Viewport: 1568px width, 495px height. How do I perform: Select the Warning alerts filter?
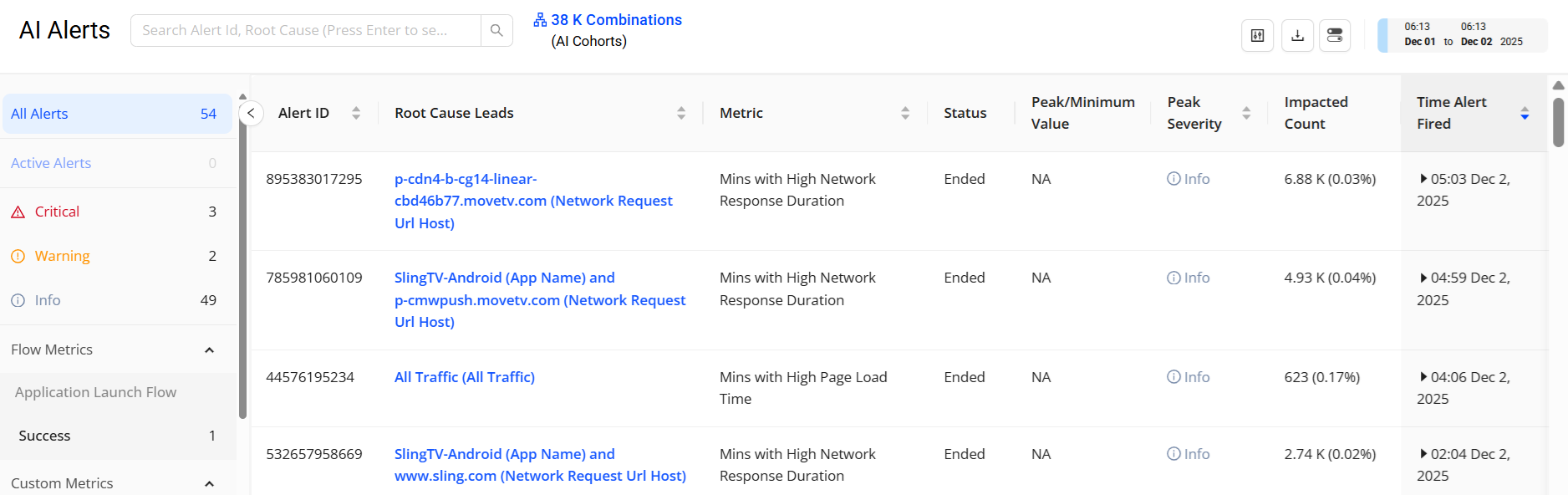coord(62,256)
